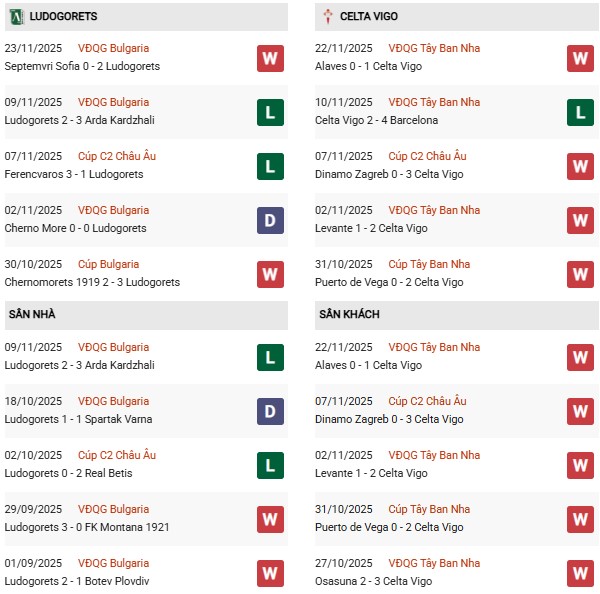Click the SÂN NHÀ section header
The height and width of the screenshot is (594, 600).
click(32, 315)
